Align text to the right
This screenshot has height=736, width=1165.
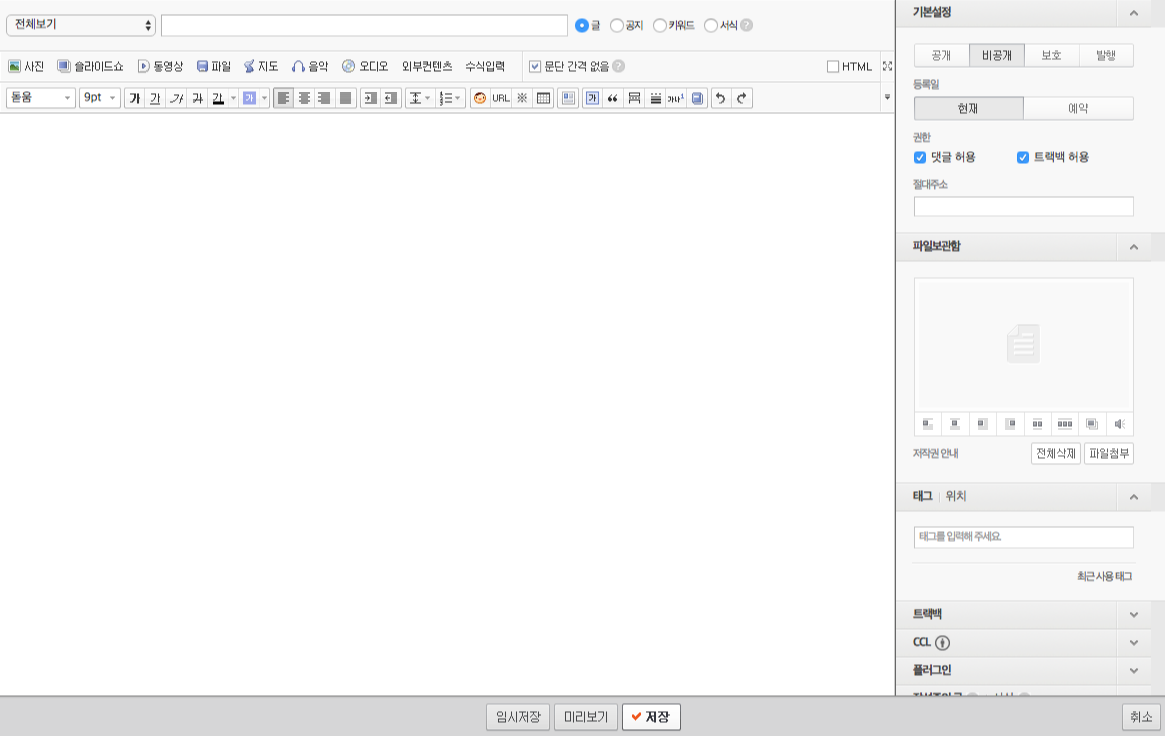point(325,98)
